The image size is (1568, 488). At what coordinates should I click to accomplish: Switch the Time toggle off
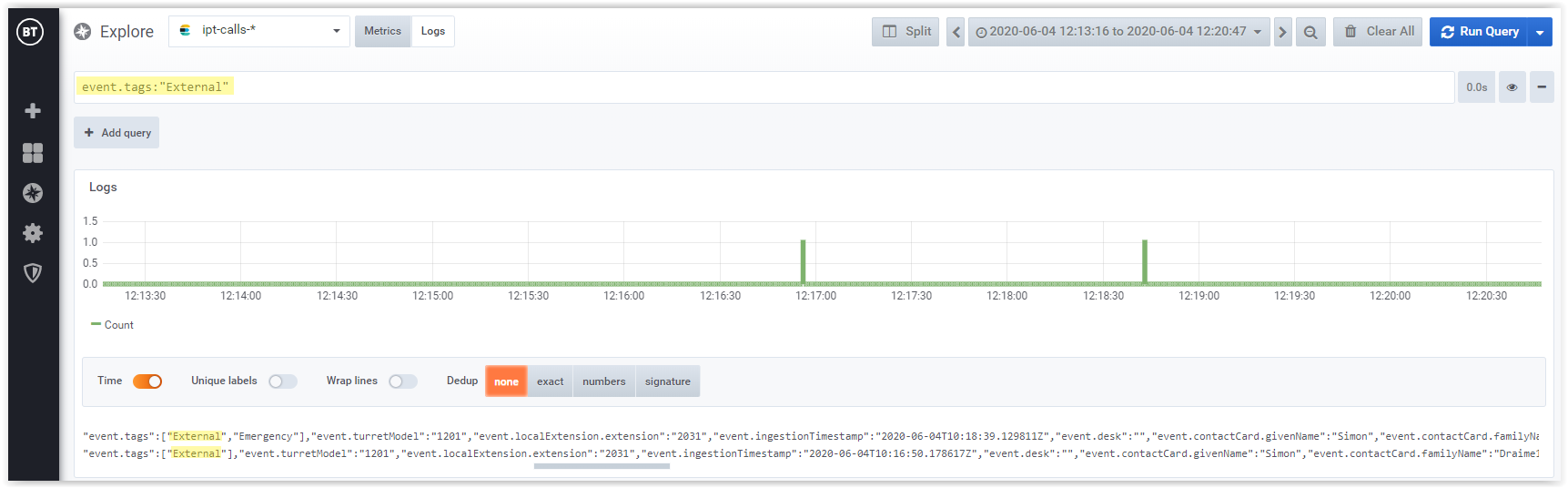click(147, 381)
